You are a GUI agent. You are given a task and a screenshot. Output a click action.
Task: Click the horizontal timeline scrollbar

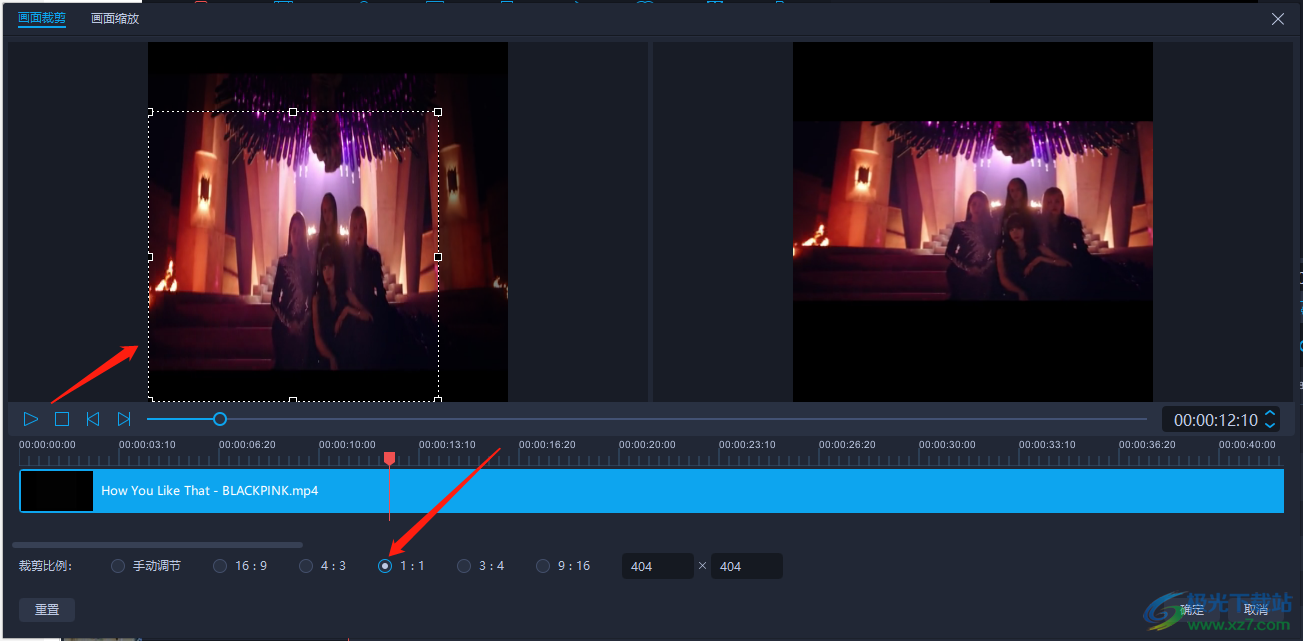(x=157, y=545)
